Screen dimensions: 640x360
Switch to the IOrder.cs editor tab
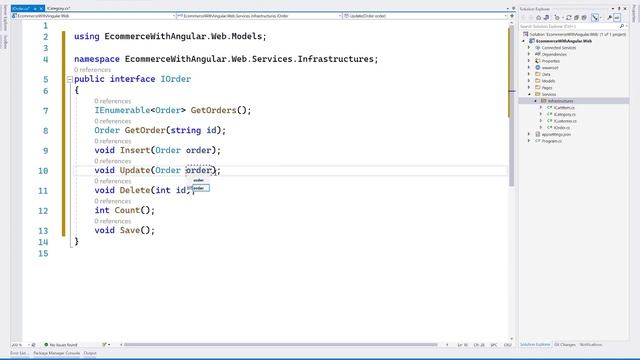tap(20, 8)
